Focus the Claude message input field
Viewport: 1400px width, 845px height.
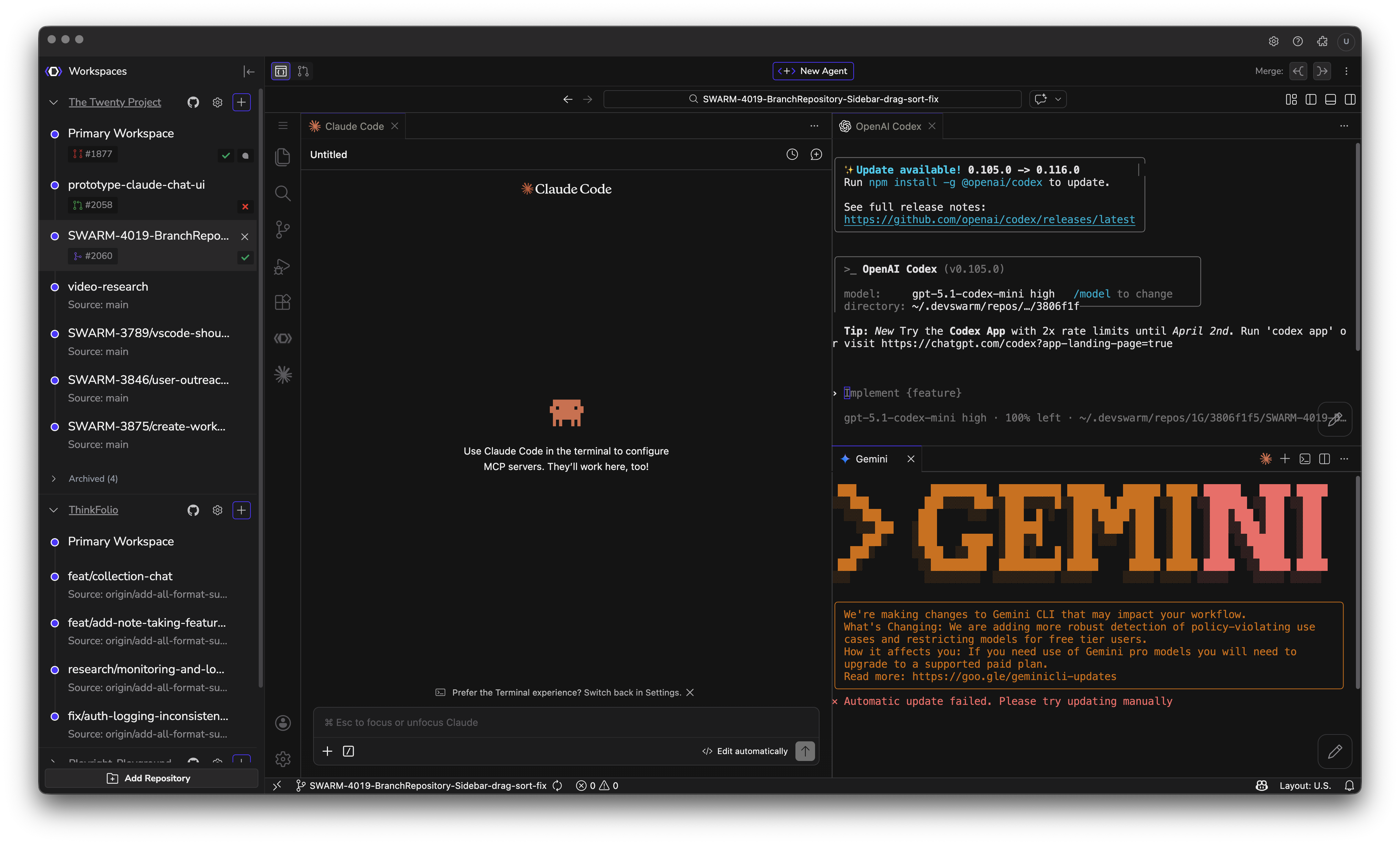coord(565,722)
